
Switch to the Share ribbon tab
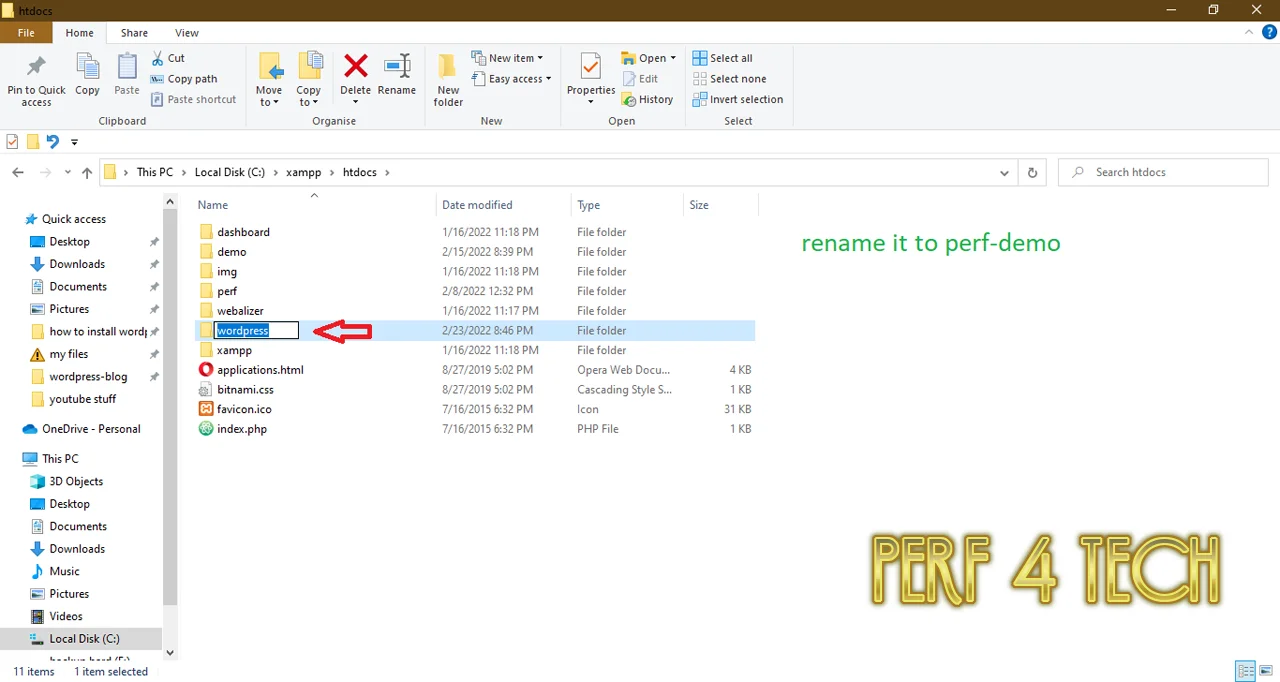(x=134, y=33)
